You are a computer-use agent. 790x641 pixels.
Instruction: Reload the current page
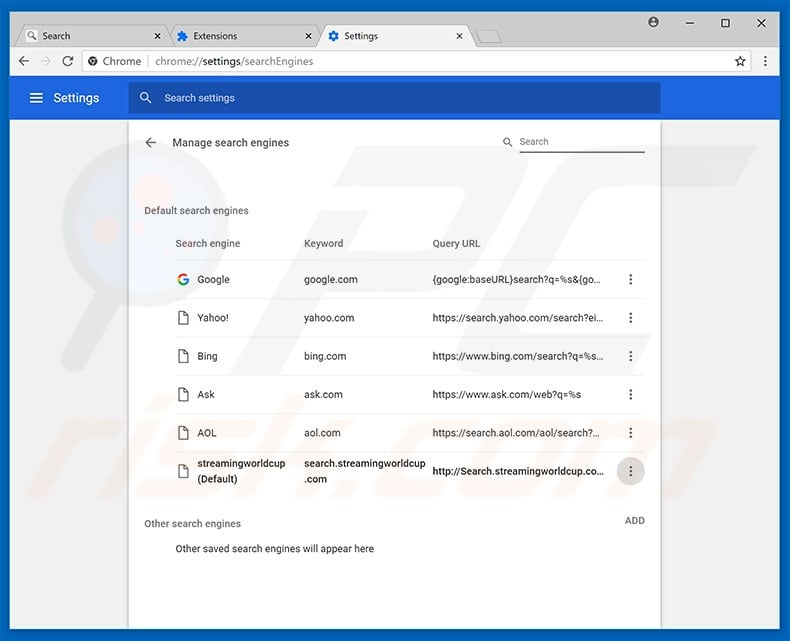pyautogui.click(x=68, y=61)
